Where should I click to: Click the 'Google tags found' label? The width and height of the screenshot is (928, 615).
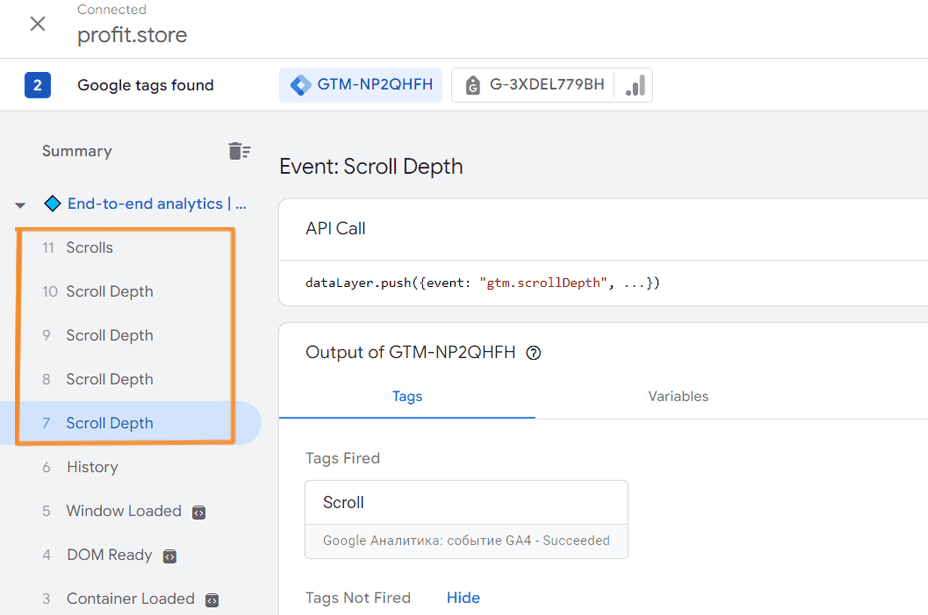pyautogui.click(x=146, y=85)
